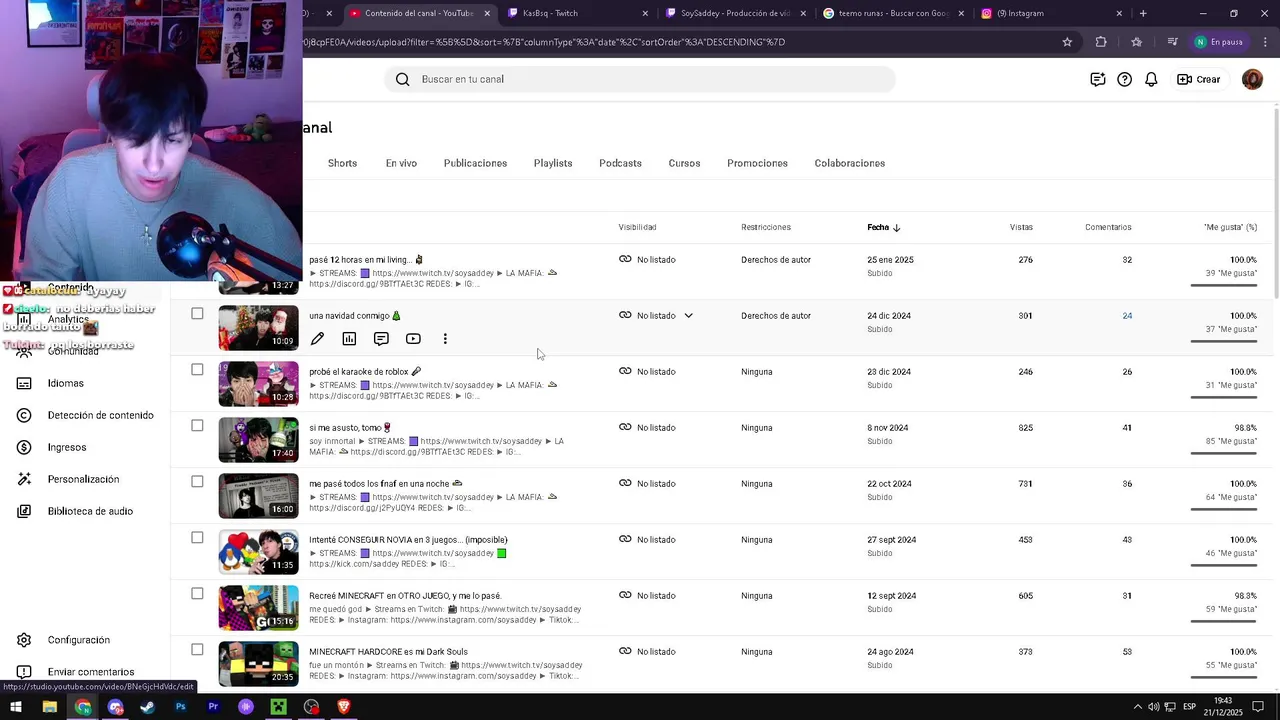Open the Publicaciones tab

click(x=475, y=163)
